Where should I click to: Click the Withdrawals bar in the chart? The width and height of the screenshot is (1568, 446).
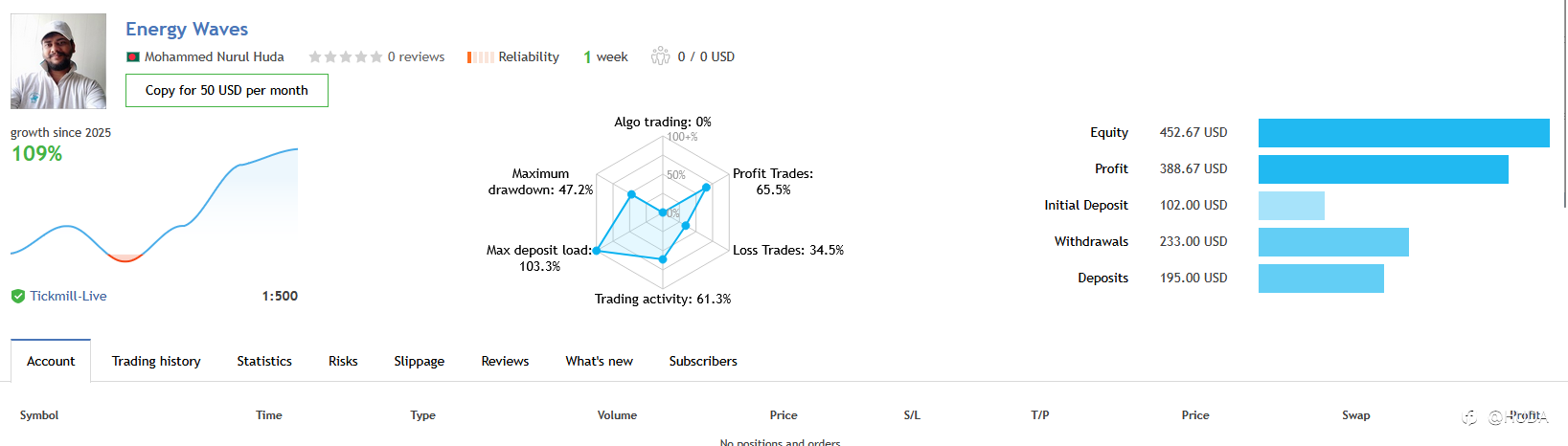click(1333, 242)
